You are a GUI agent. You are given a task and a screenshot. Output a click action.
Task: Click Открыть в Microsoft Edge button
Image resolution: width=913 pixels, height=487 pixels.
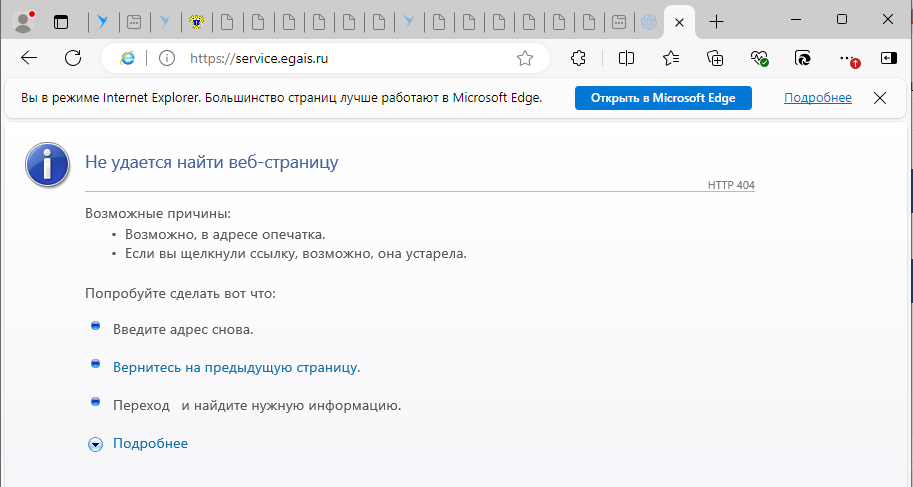(662, 98)
